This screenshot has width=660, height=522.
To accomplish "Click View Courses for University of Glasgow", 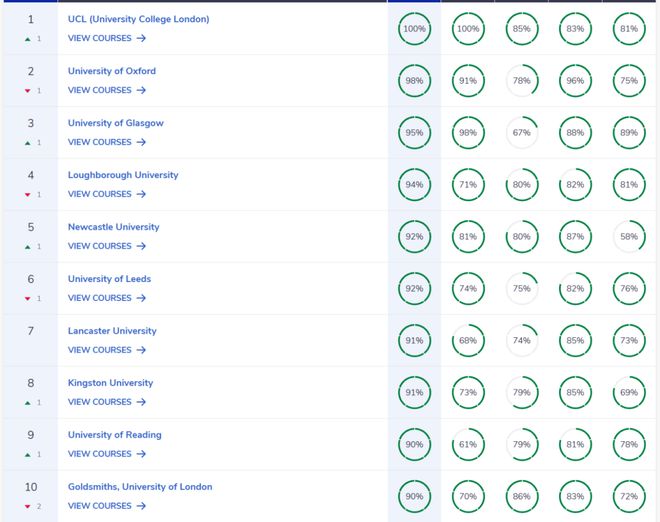I will click(x=107, y=142).
